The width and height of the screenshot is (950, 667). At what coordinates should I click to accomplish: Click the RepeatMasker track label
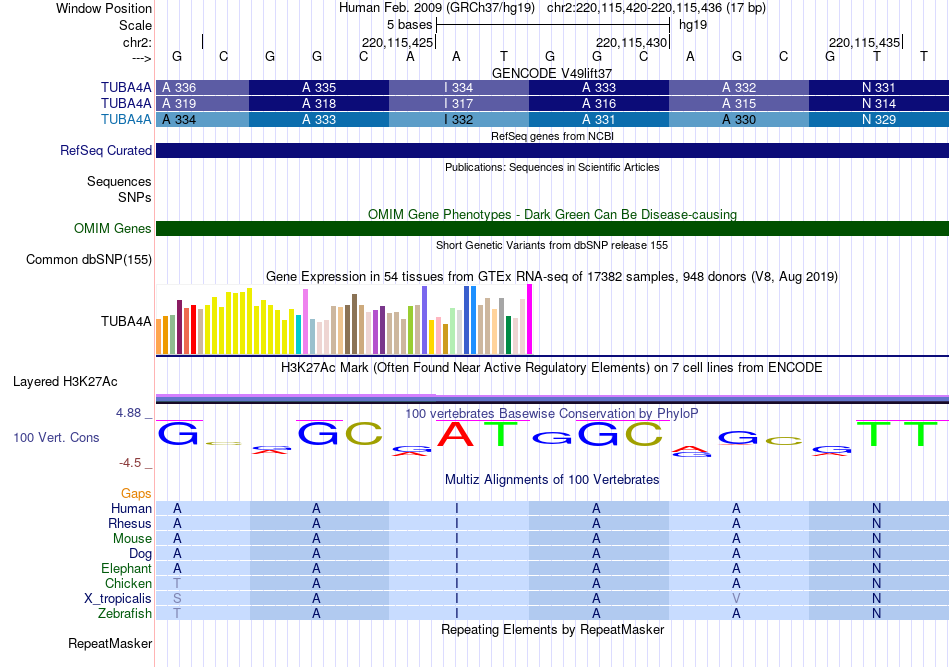[110, 643]
